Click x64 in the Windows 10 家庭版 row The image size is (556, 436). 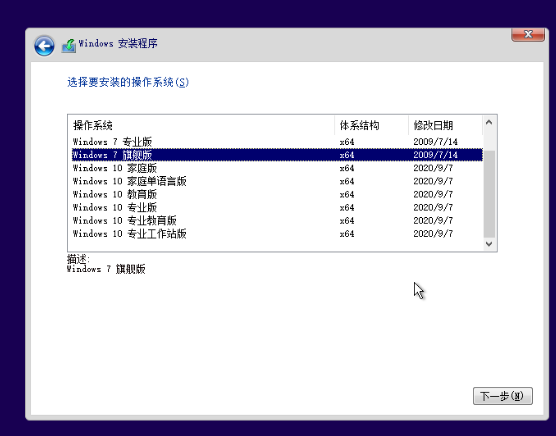click(347, 168)
